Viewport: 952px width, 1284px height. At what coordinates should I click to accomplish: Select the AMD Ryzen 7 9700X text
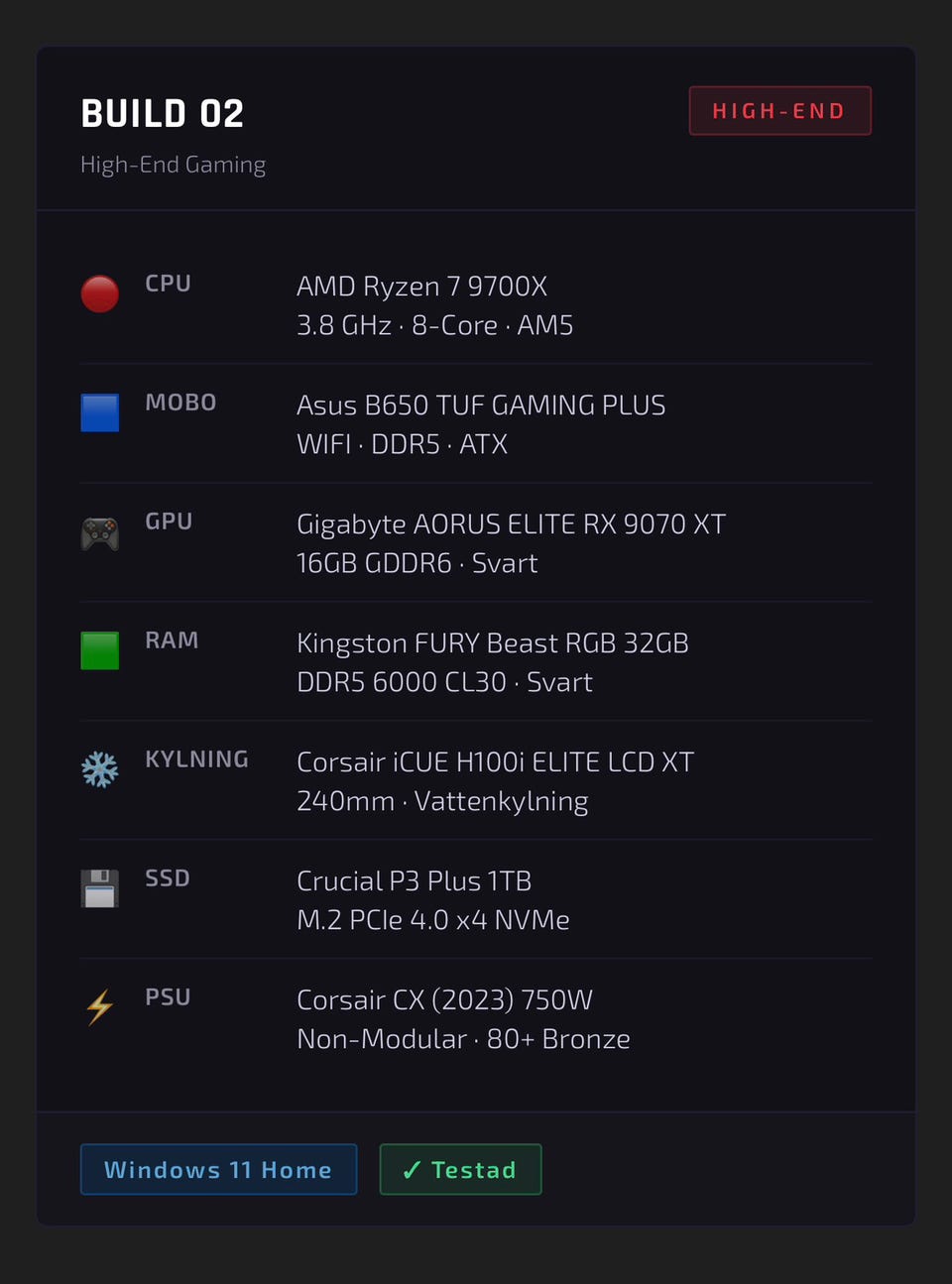tap(421, 287)
